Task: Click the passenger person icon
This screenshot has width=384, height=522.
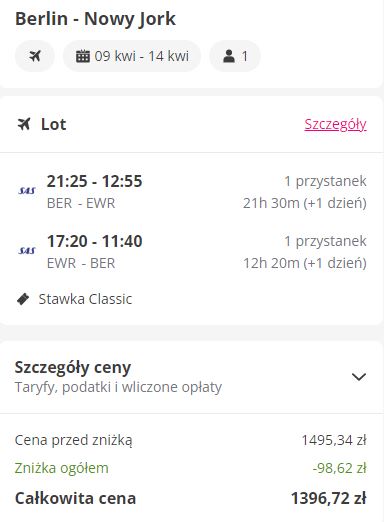Action: 229,56
